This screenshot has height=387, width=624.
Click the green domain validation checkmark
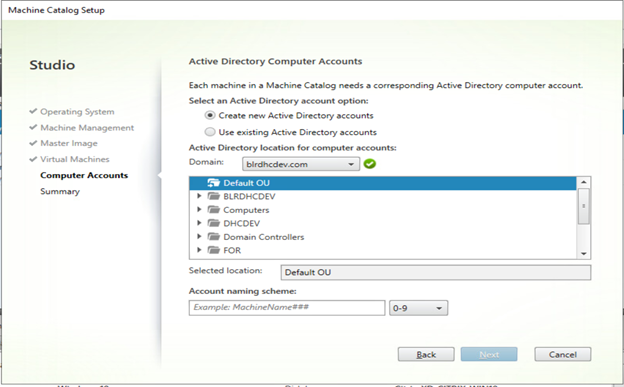pyautogui.click(x=370, y=164)
